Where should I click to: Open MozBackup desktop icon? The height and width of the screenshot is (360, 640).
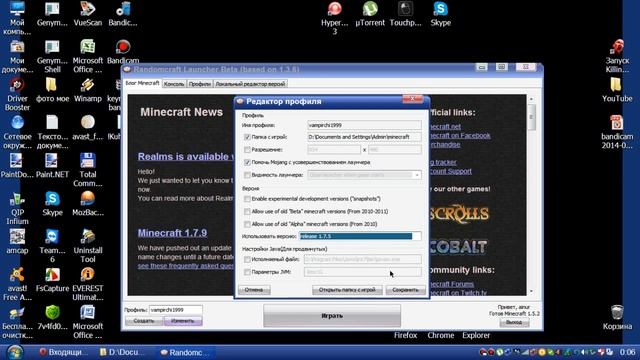point(87,204)
